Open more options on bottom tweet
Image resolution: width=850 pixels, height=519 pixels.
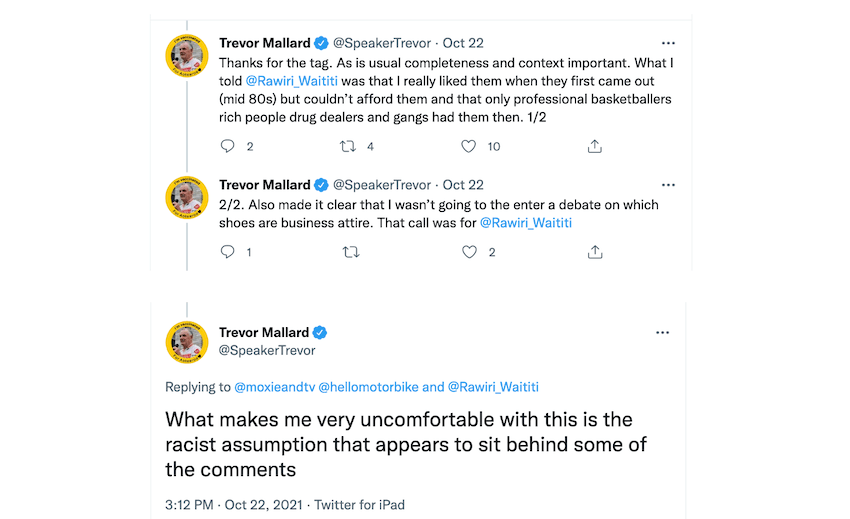click(662, 332)
